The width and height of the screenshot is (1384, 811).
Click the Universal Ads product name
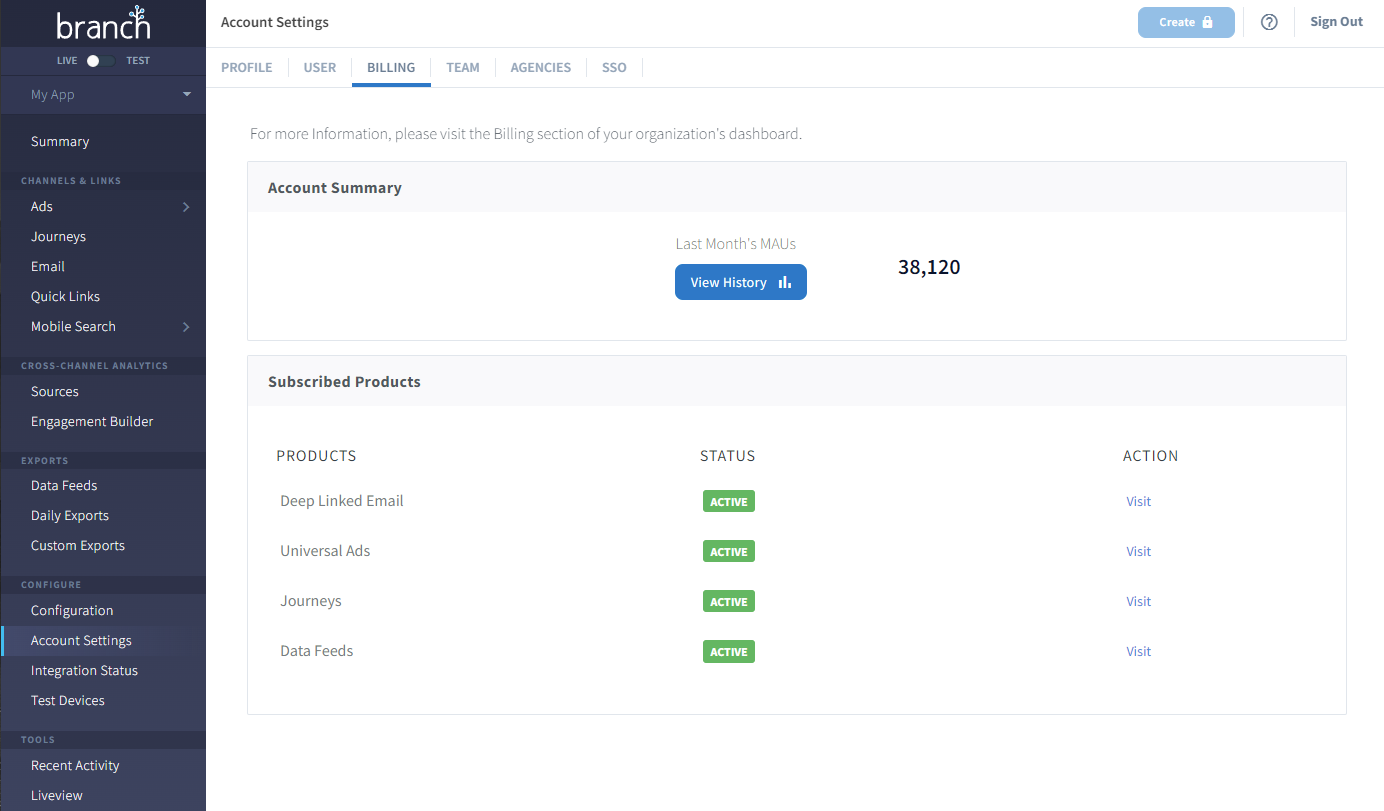click(x=325, y=551)
